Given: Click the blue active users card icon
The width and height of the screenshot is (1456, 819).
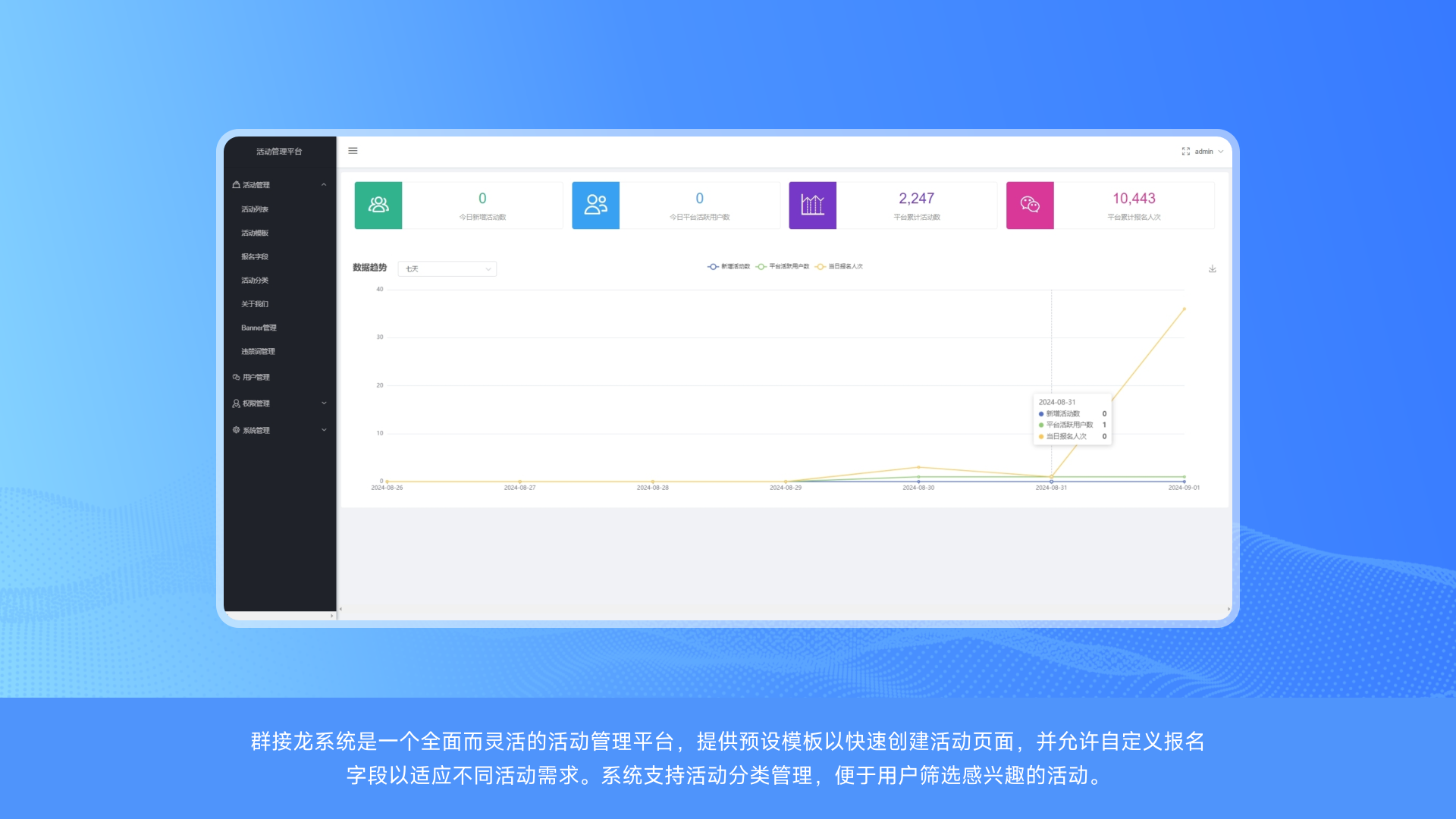Looking at the screenshot, I should 595,205.
